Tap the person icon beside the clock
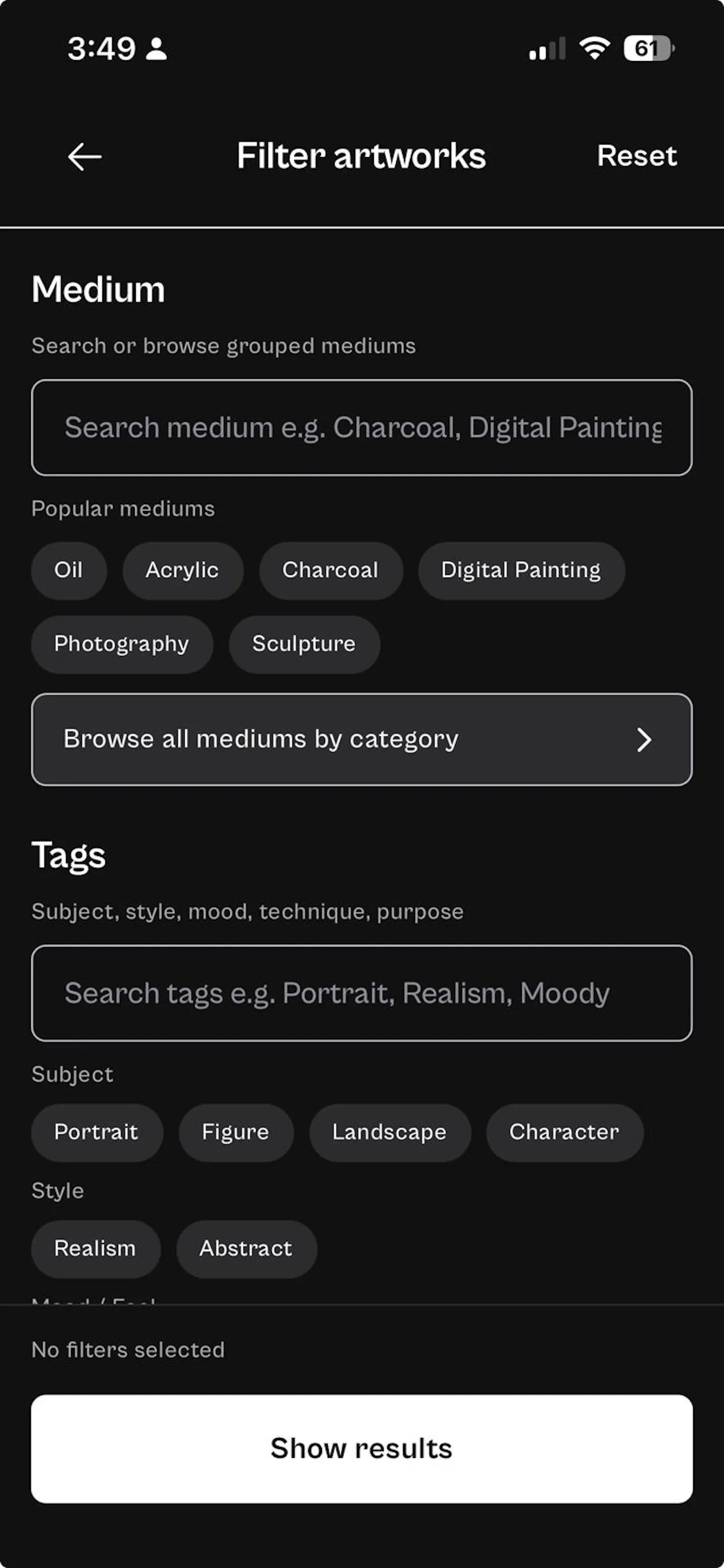724x1568 pixels. point(157,49)
